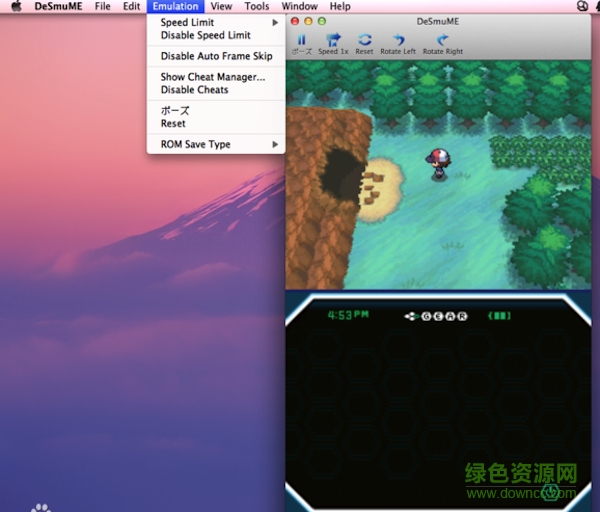Zoom DeSmuME window with green button
Screen dimensions: 600x512
tap(322, 21)
